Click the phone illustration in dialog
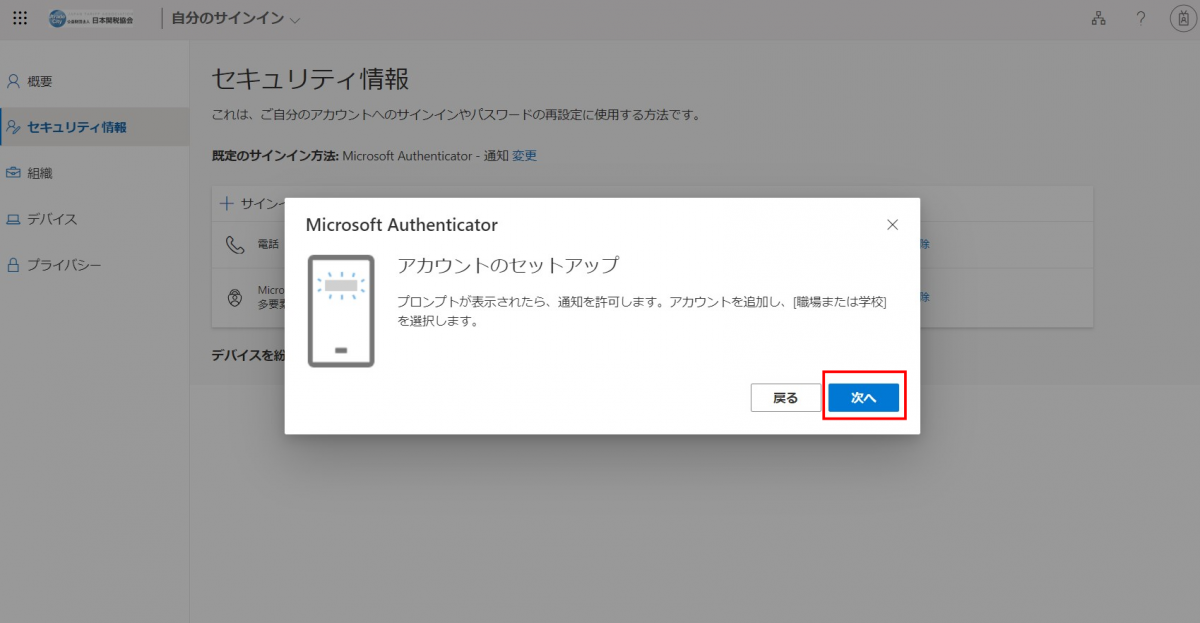 [x=341, y=311]
